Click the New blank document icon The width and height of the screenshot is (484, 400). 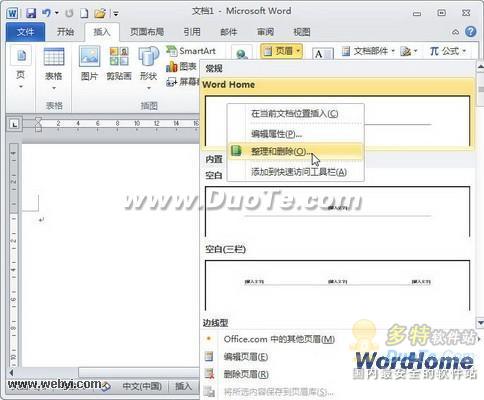[84, 13]
